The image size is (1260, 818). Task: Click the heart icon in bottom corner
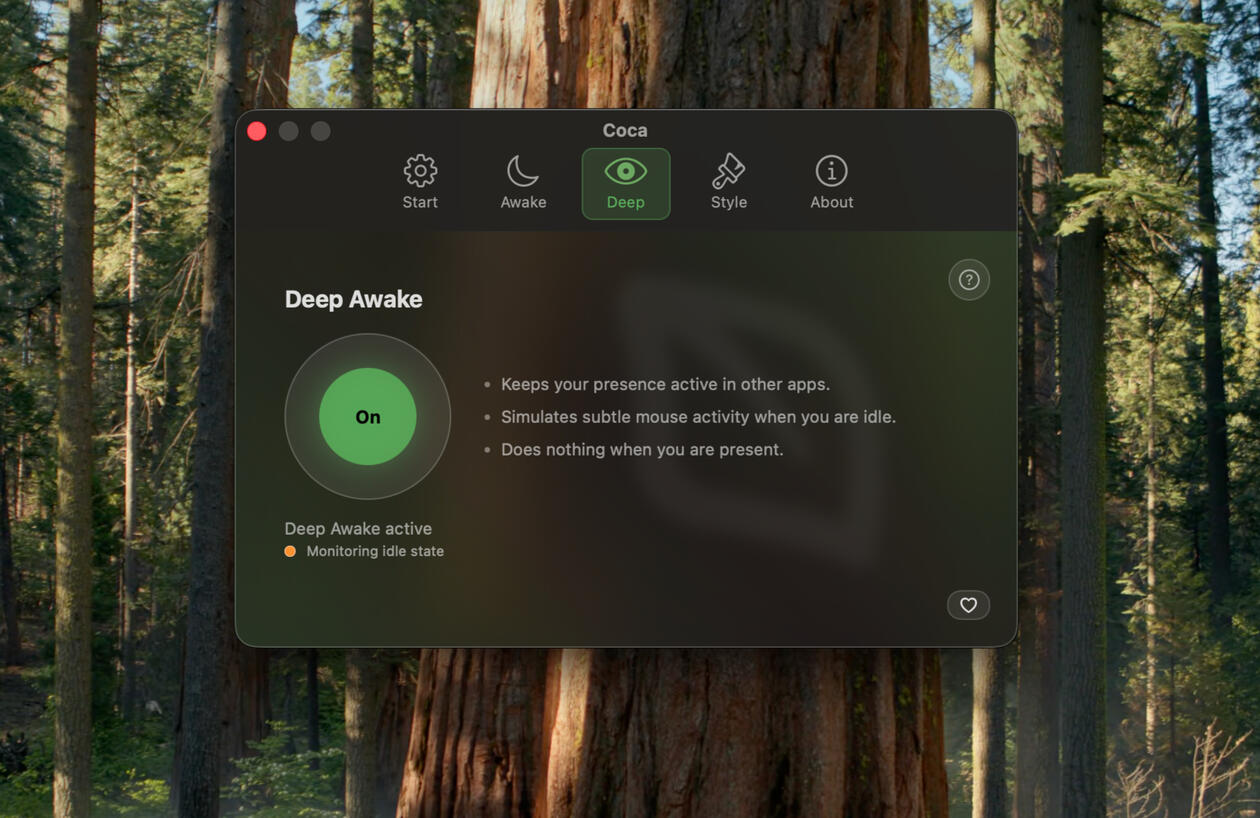[968, 605]
